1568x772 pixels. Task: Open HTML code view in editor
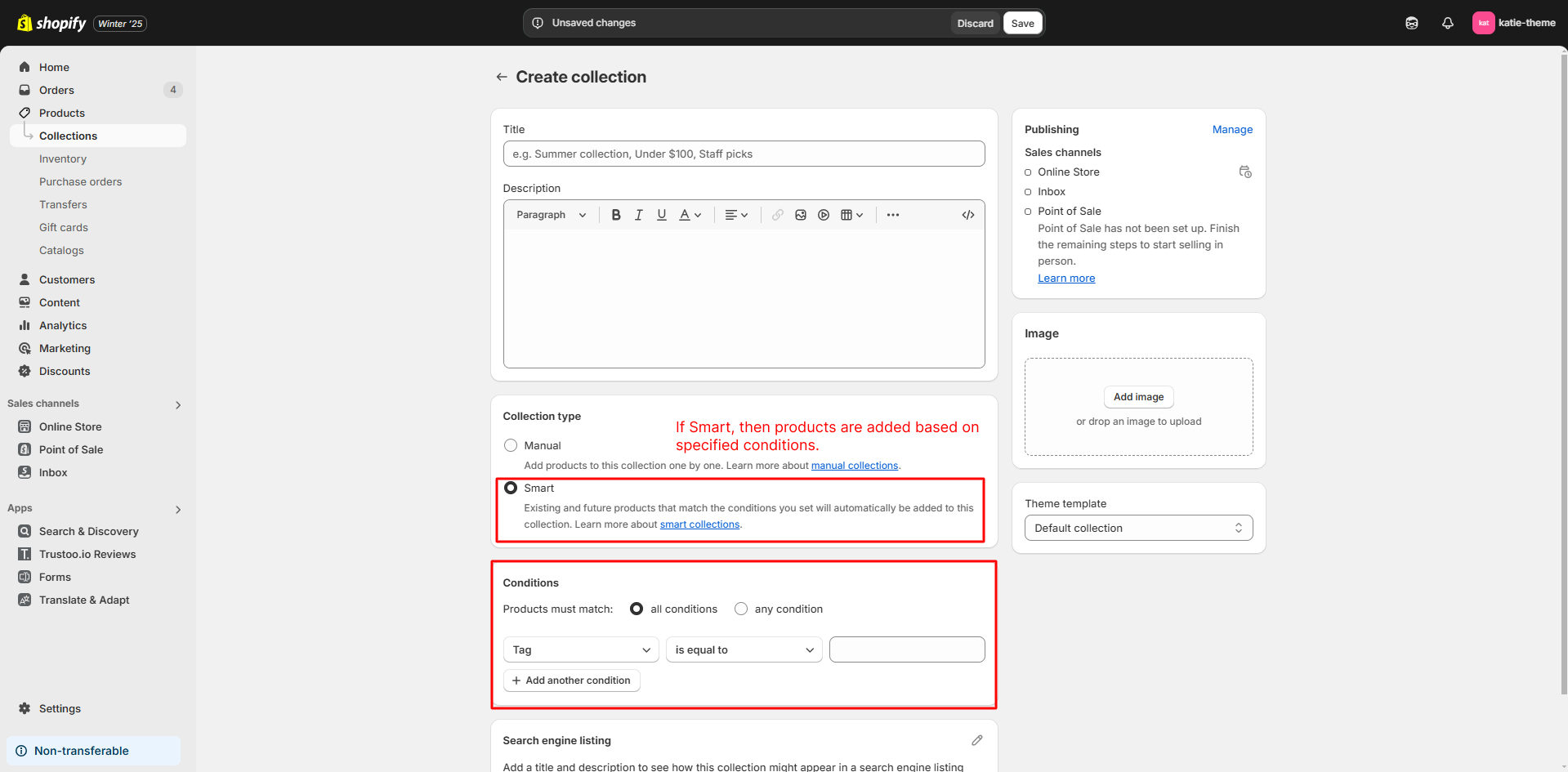click(x=968, y=215)
